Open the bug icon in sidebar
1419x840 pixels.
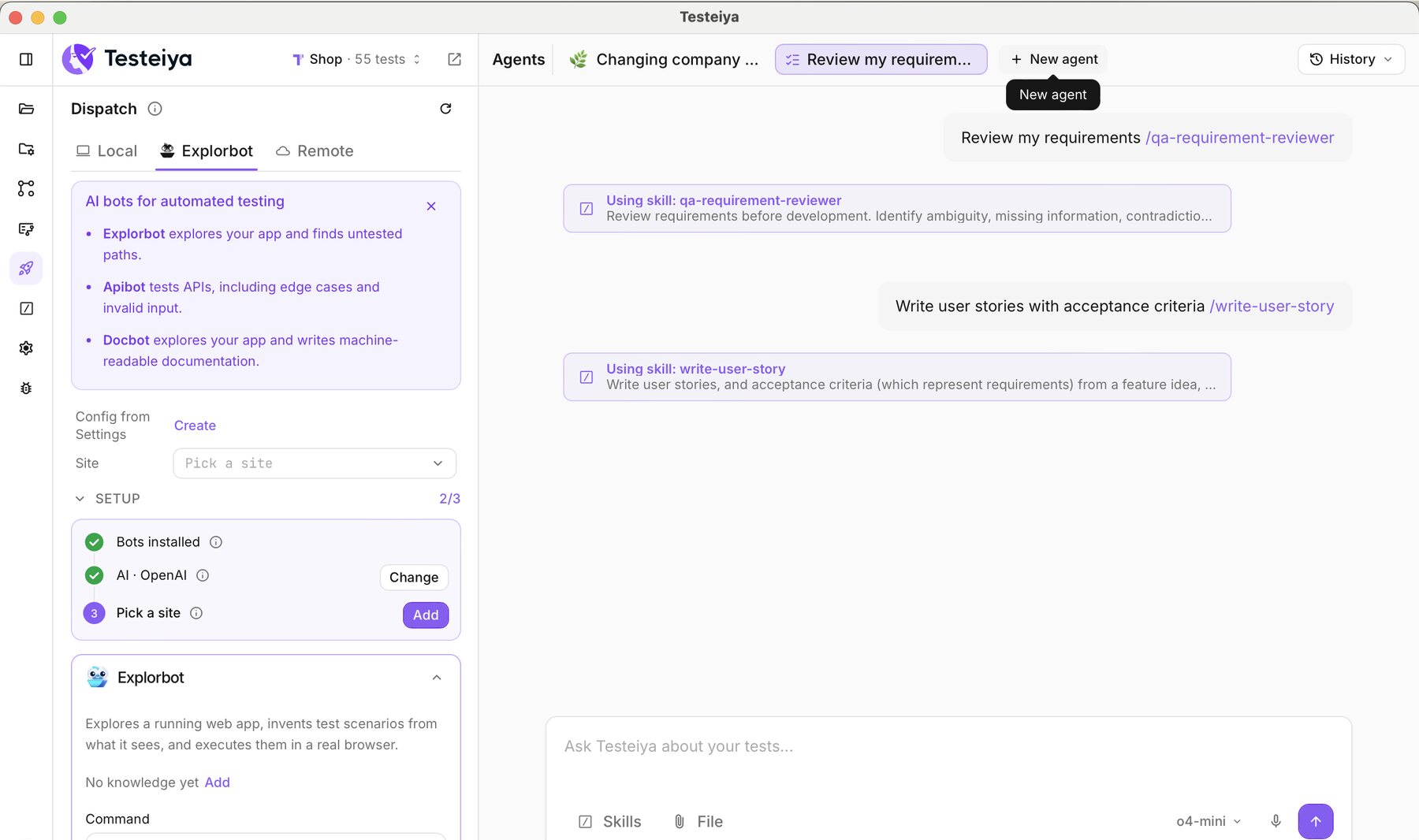(26, 388)
